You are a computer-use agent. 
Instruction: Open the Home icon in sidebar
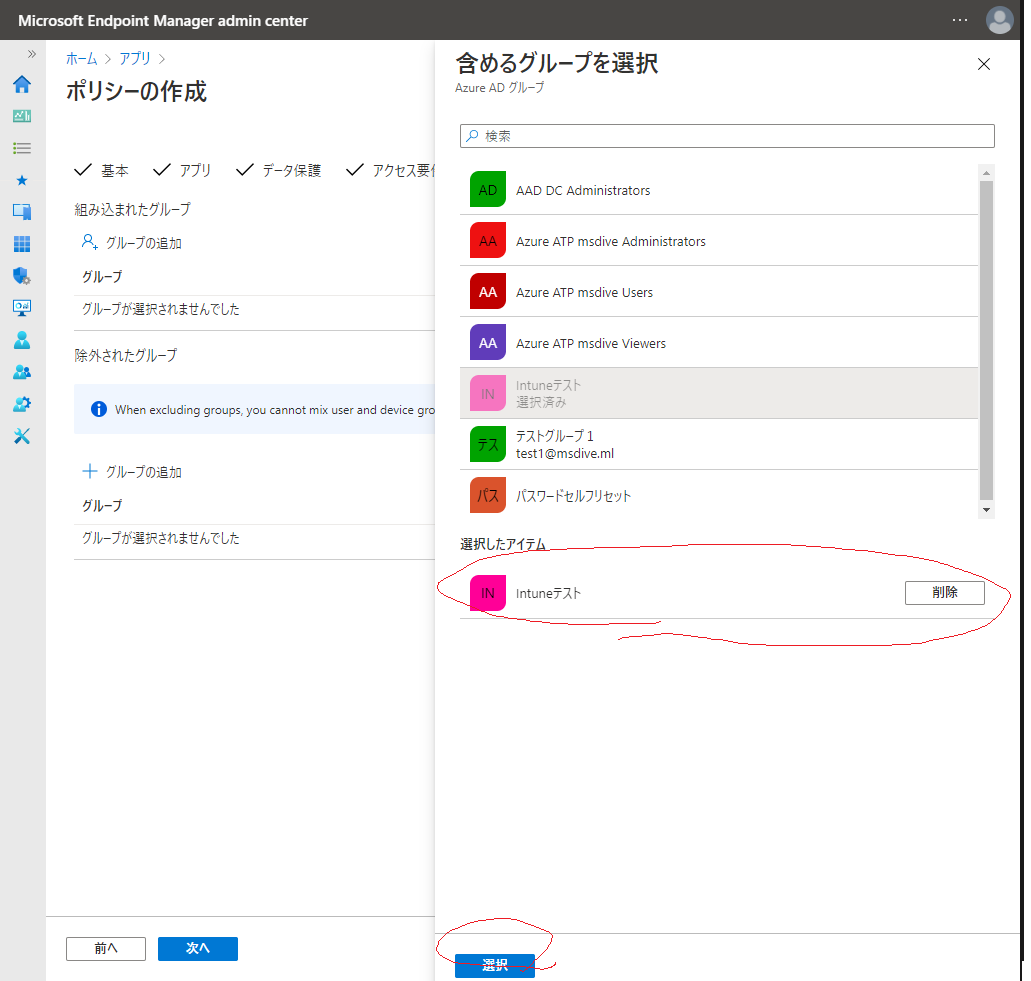coord(22,84)
